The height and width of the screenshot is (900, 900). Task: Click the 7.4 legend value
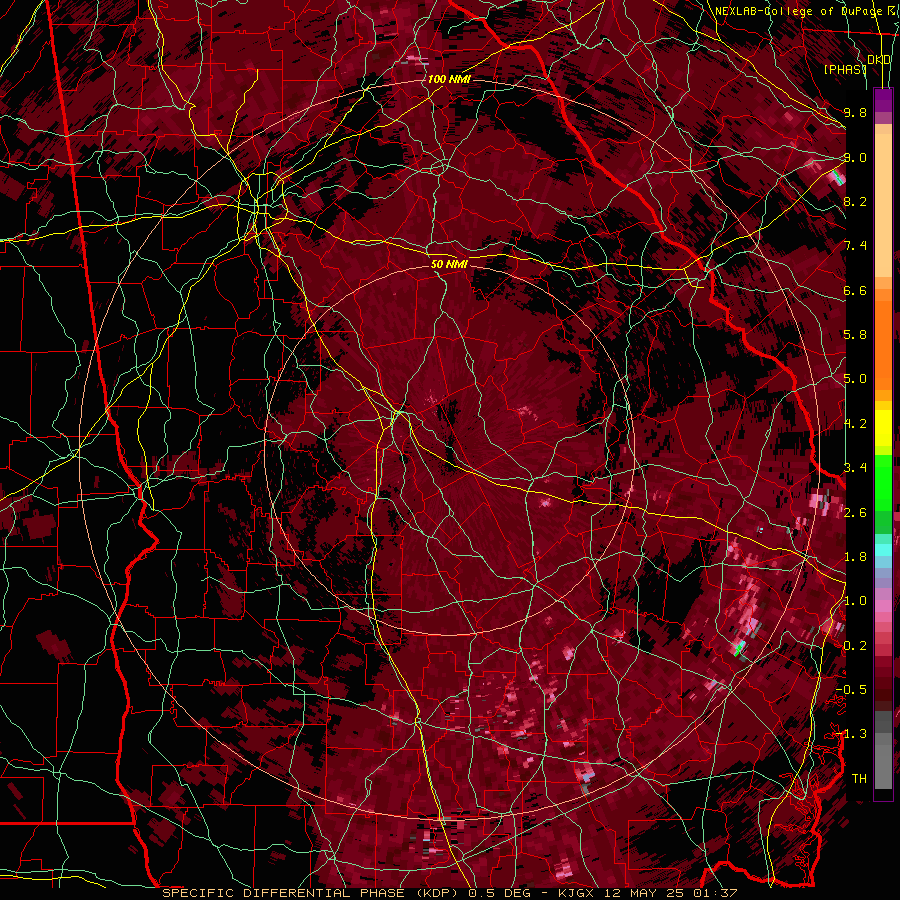pos(855,246)
